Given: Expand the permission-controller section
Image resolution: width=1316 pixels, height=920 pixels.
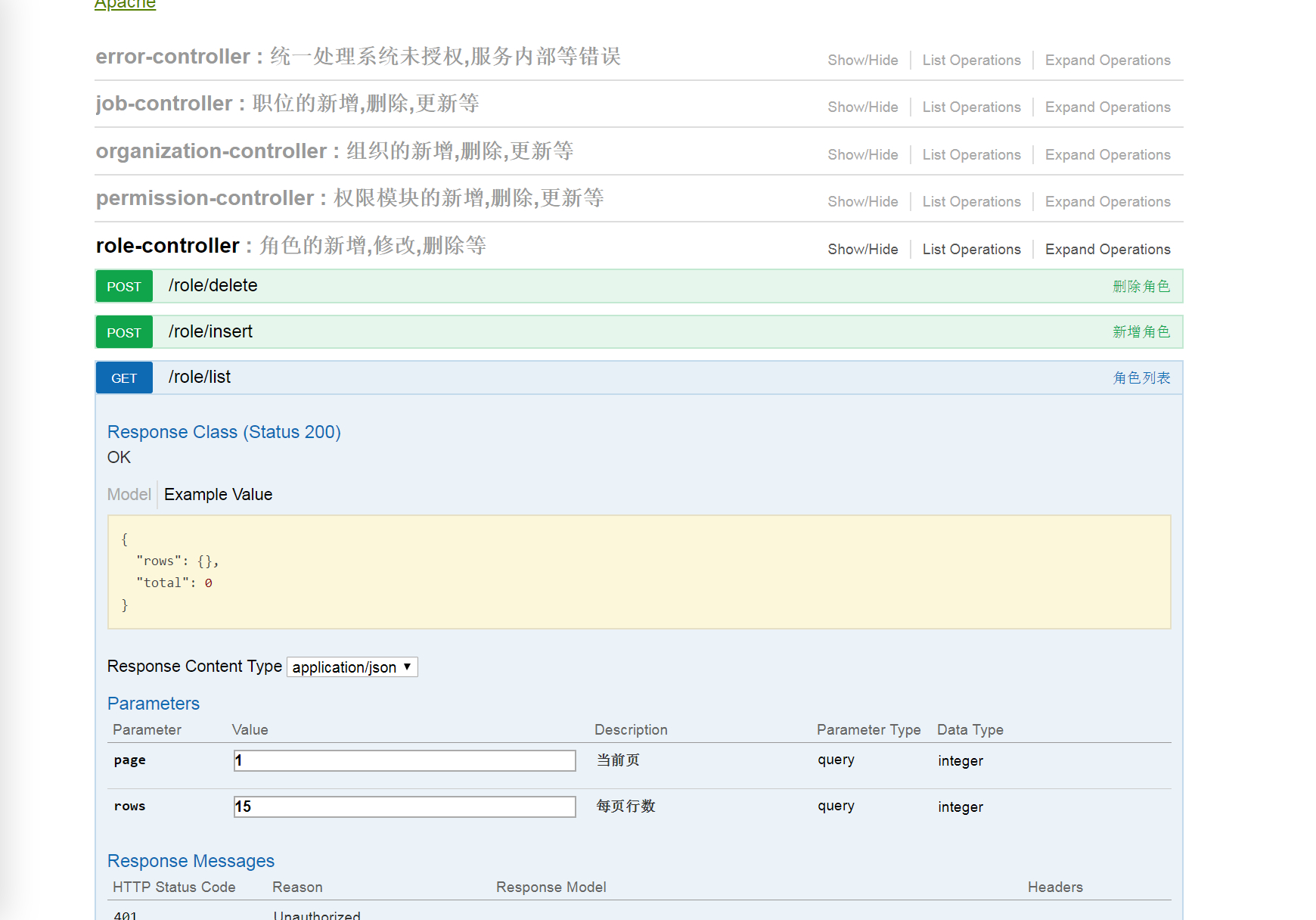Looking at the screenshot, I should coord(204,198).
